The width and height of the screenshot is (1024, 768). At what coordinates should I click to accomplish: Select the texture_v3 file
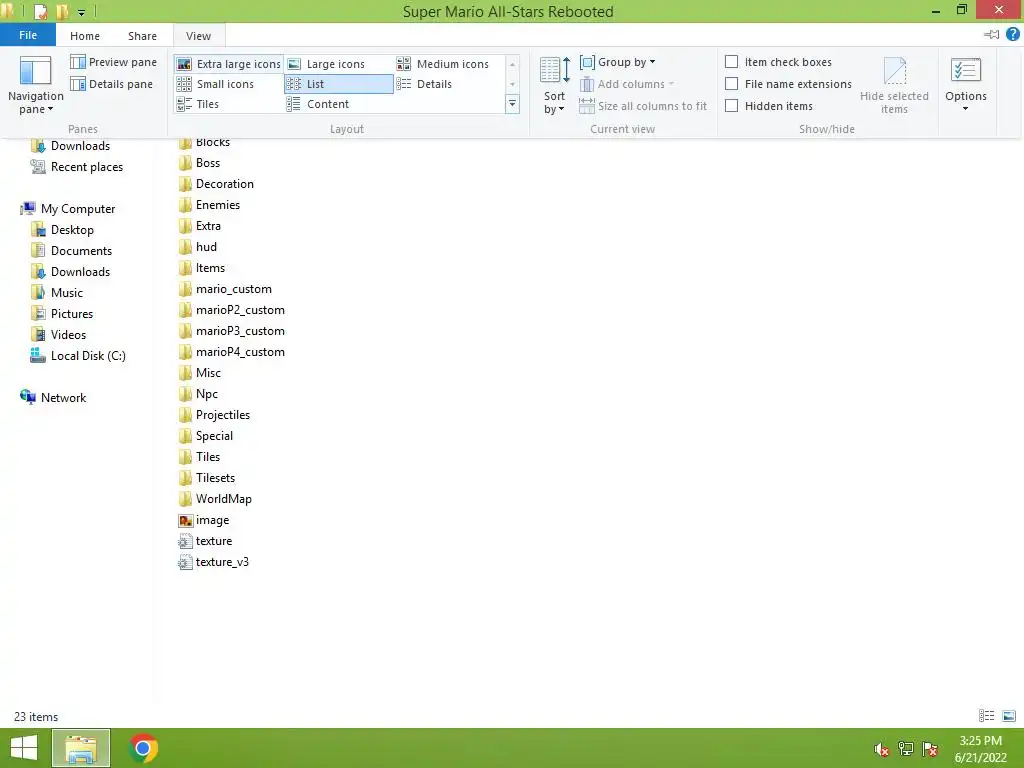[x=214, y=562]
